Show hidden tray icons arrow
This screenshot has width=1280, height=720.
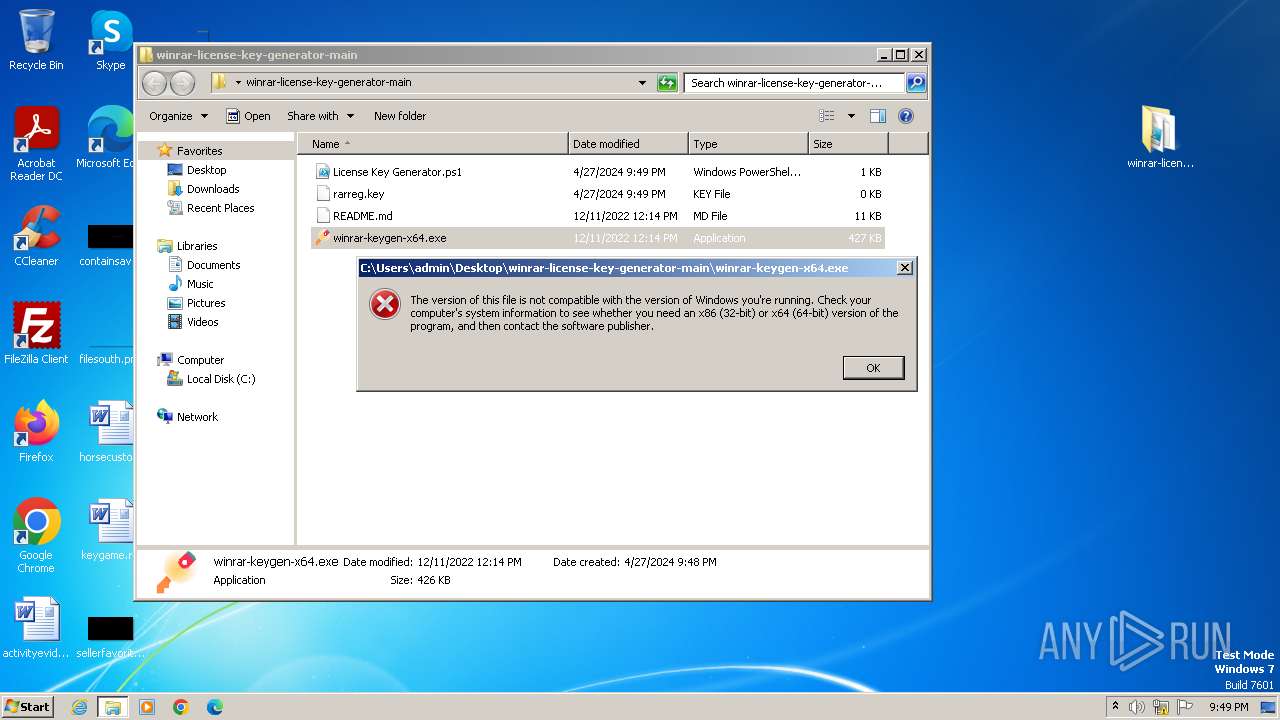[1115, 707]
